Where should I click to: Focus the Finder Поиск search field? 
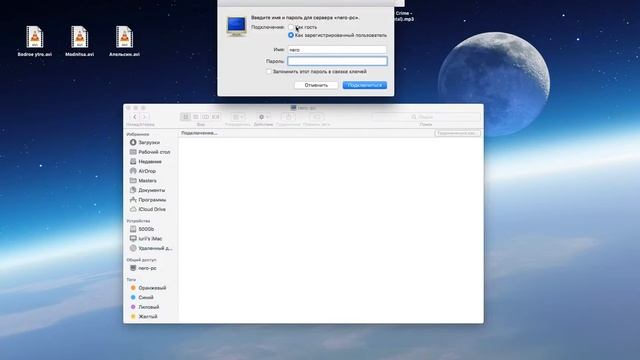426,117
